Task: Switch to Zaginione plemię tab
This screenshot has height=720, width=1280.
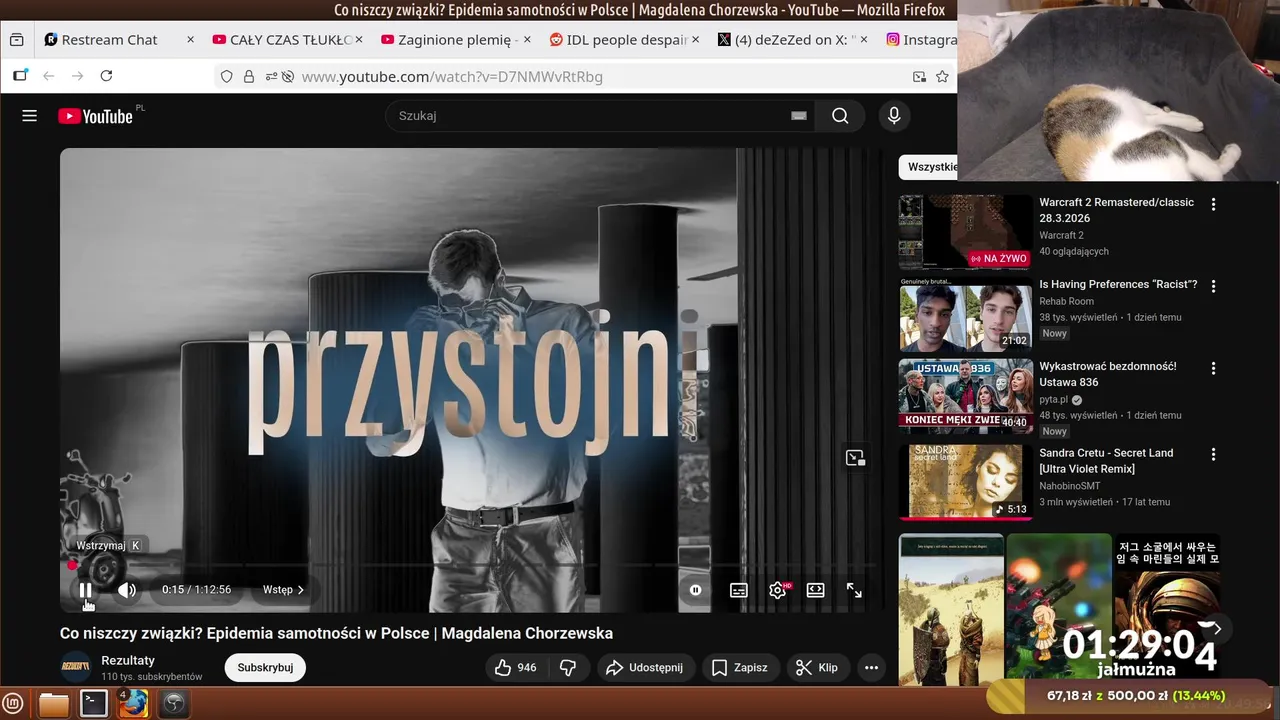Action: coord(455,40)
